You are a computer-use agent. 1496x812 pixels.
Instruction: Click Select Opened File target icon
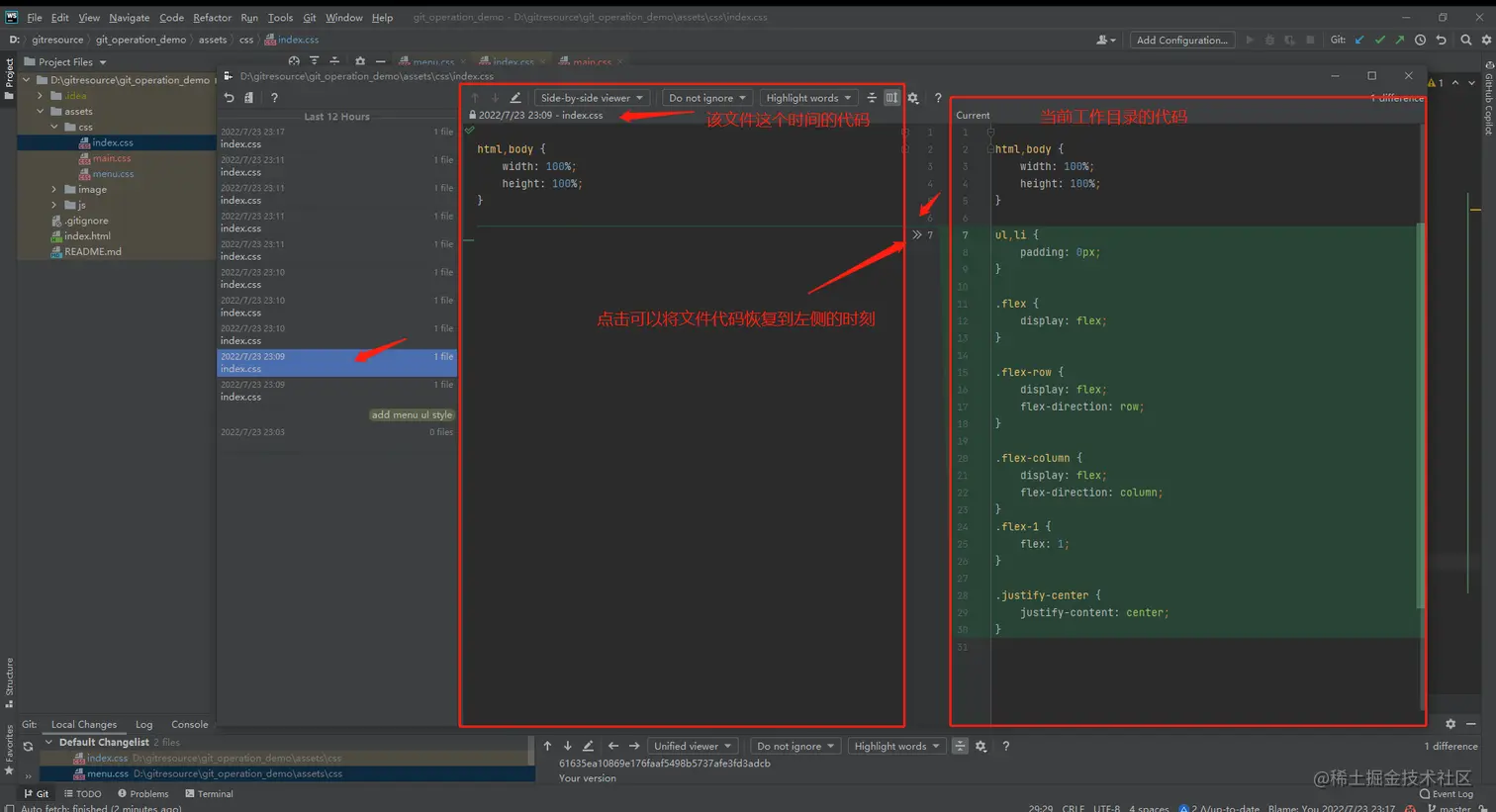(294, 61)
